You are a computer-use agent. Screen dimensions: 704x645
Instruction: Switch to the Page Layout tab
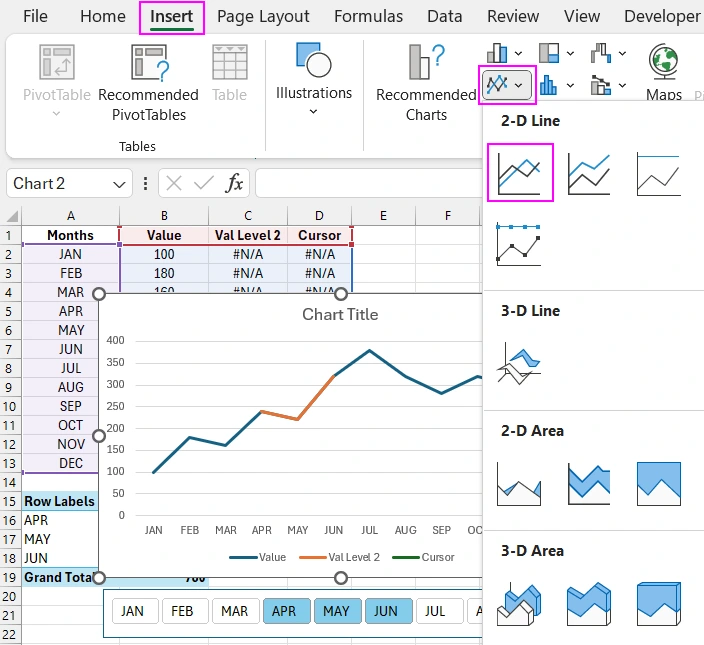pyautogui.click(x=263, y=17)
